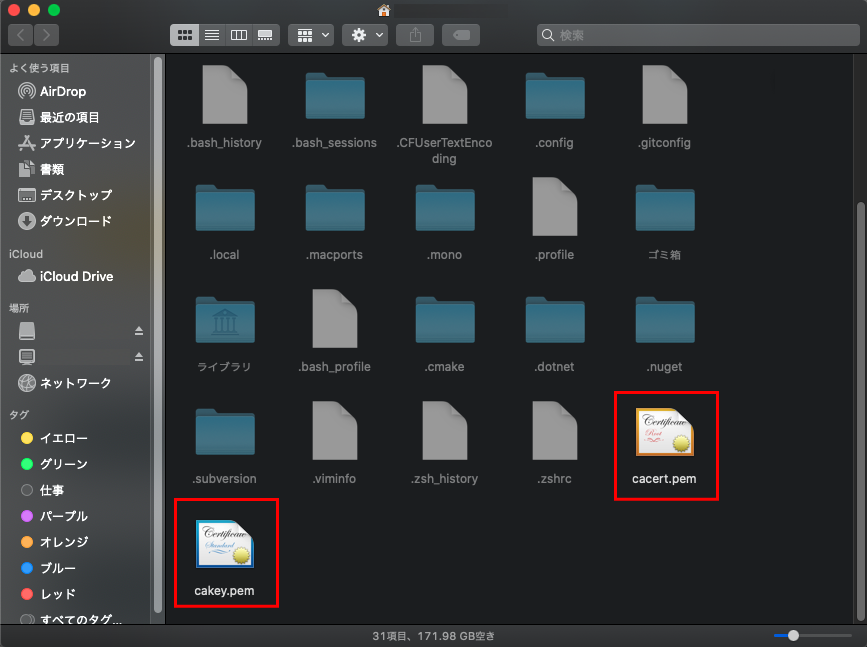The width and height of the screenshot is (867, 647).
Task: Open the gear action menu
Action: click(x=365, y=35)
